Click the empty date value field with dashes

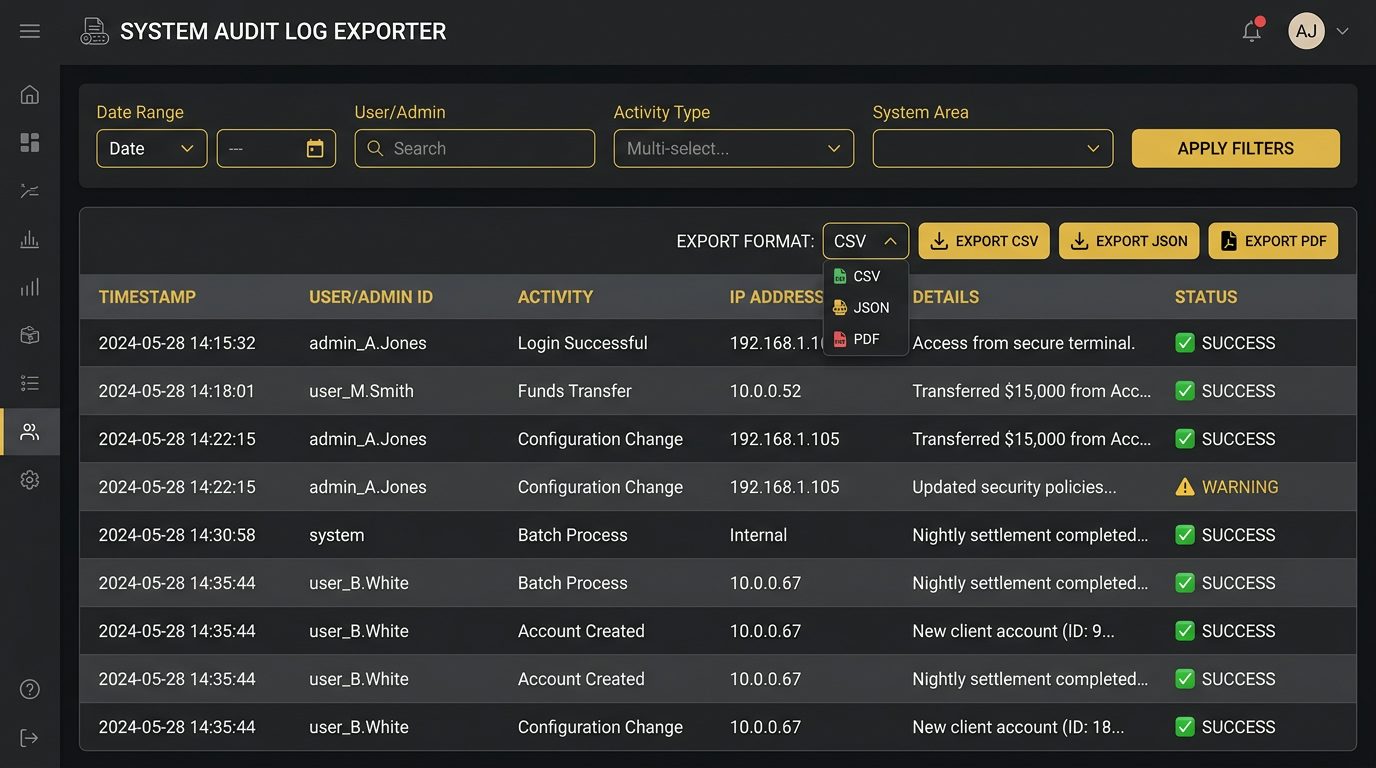[x=276, y=148]
